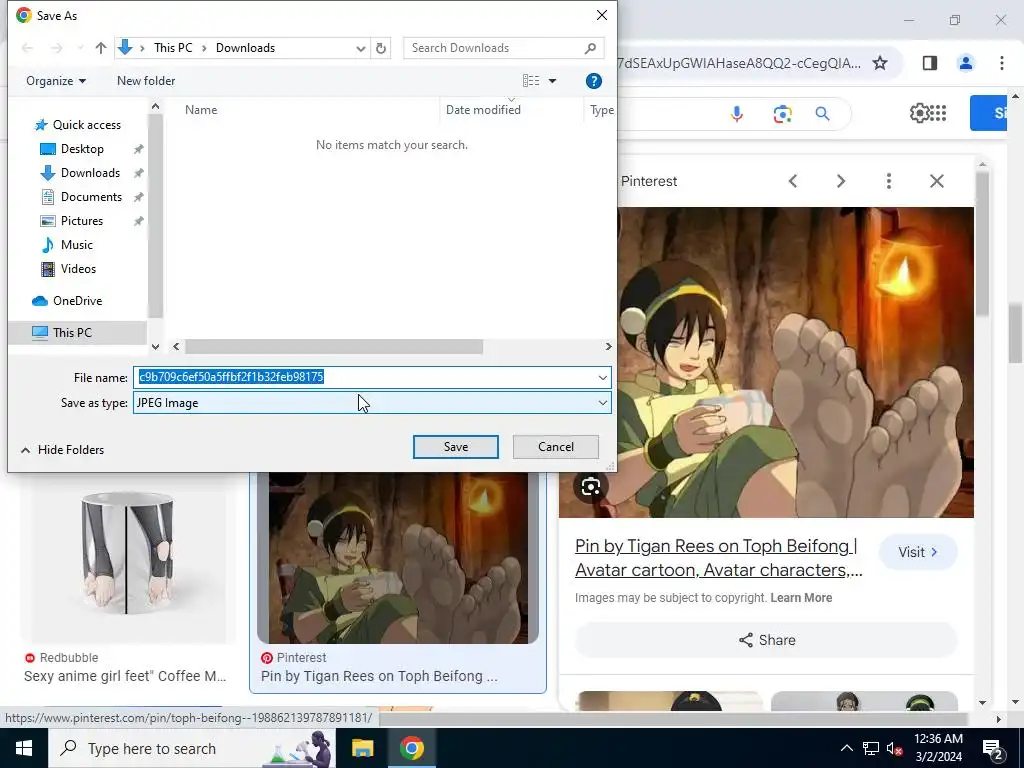Open File Explorer from taskbar
This screenshot has height=768, width=1024.
[x=362, y=748]
